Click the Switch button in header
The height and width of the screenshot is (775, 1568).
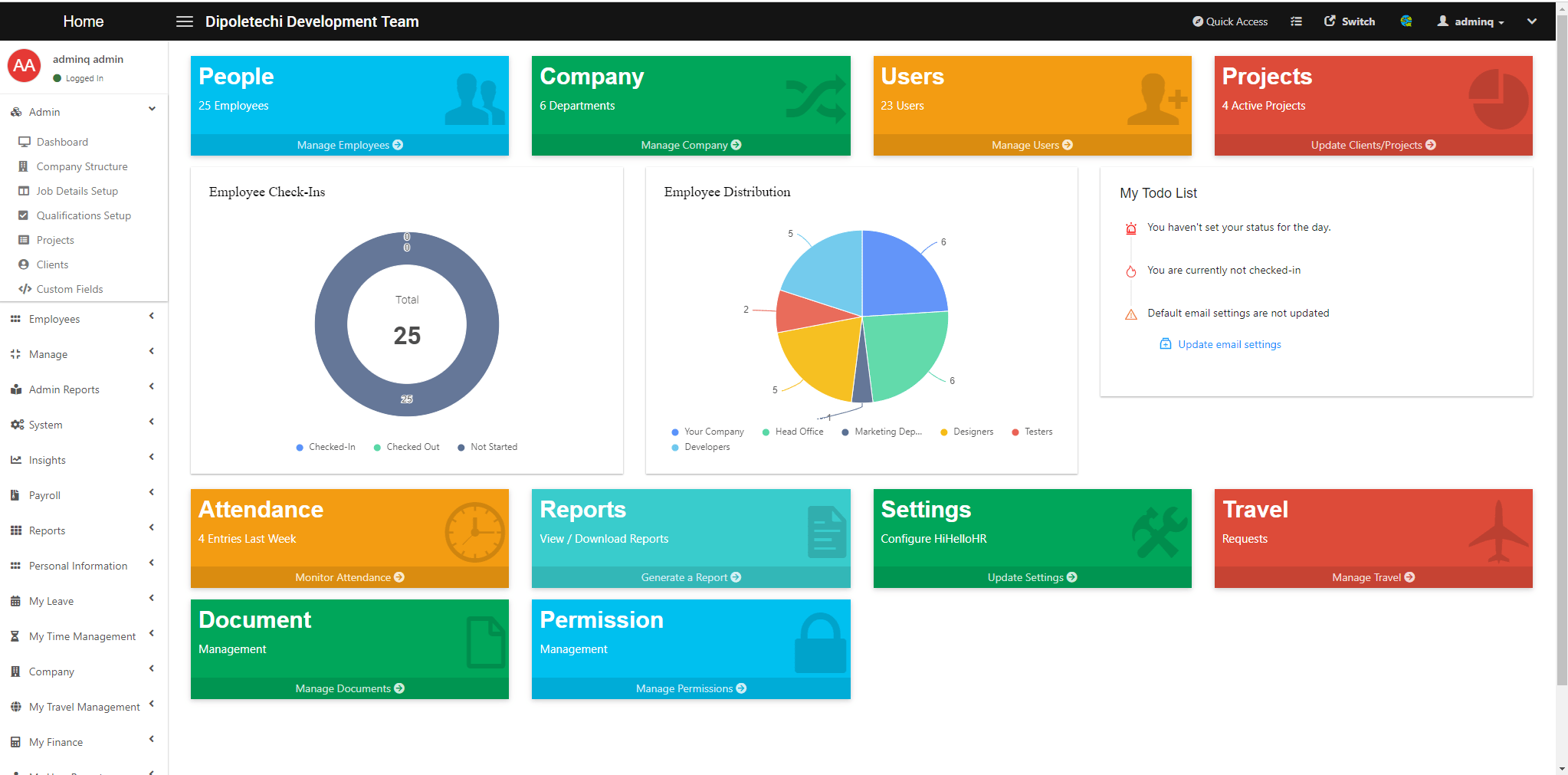[x=1350, y=21]
